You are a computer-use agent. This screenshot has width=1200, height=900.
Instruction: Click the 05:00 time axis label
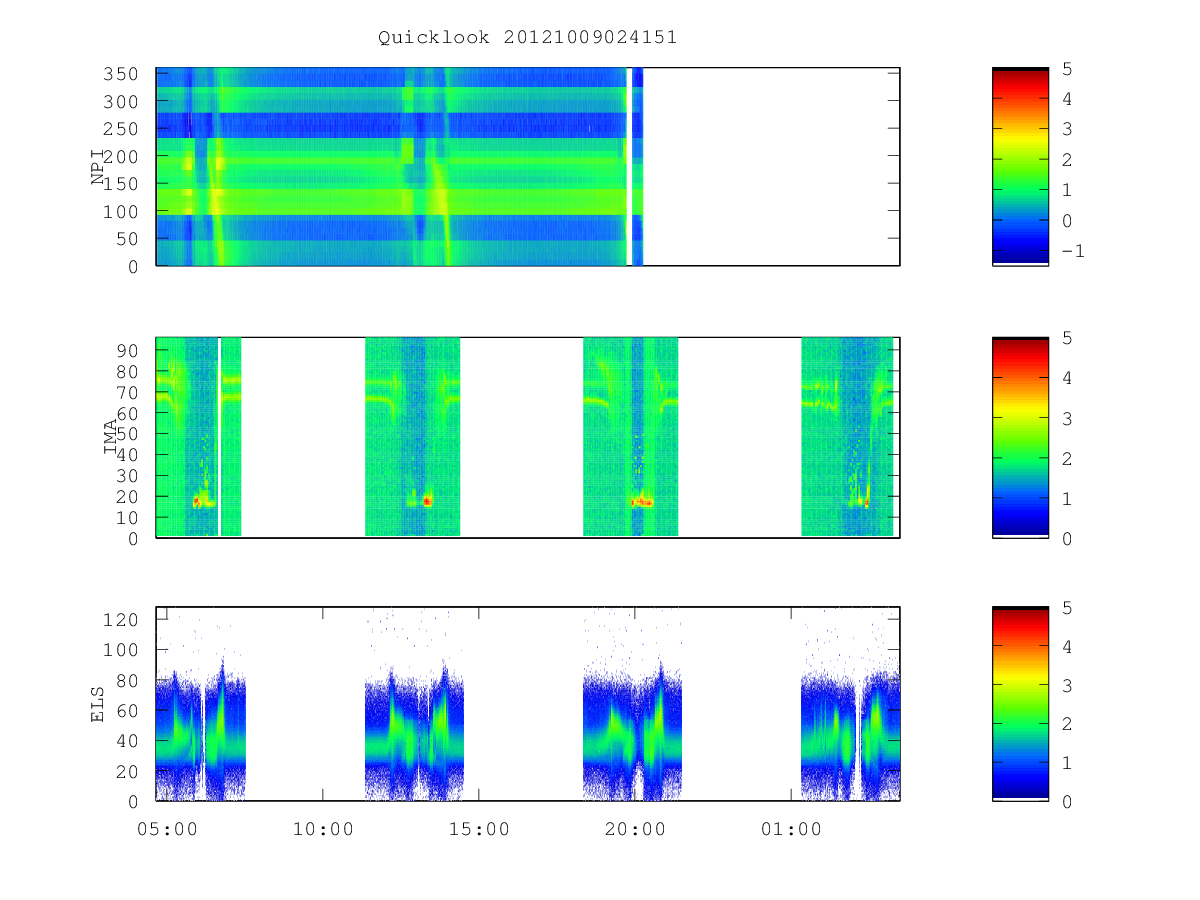167,829
